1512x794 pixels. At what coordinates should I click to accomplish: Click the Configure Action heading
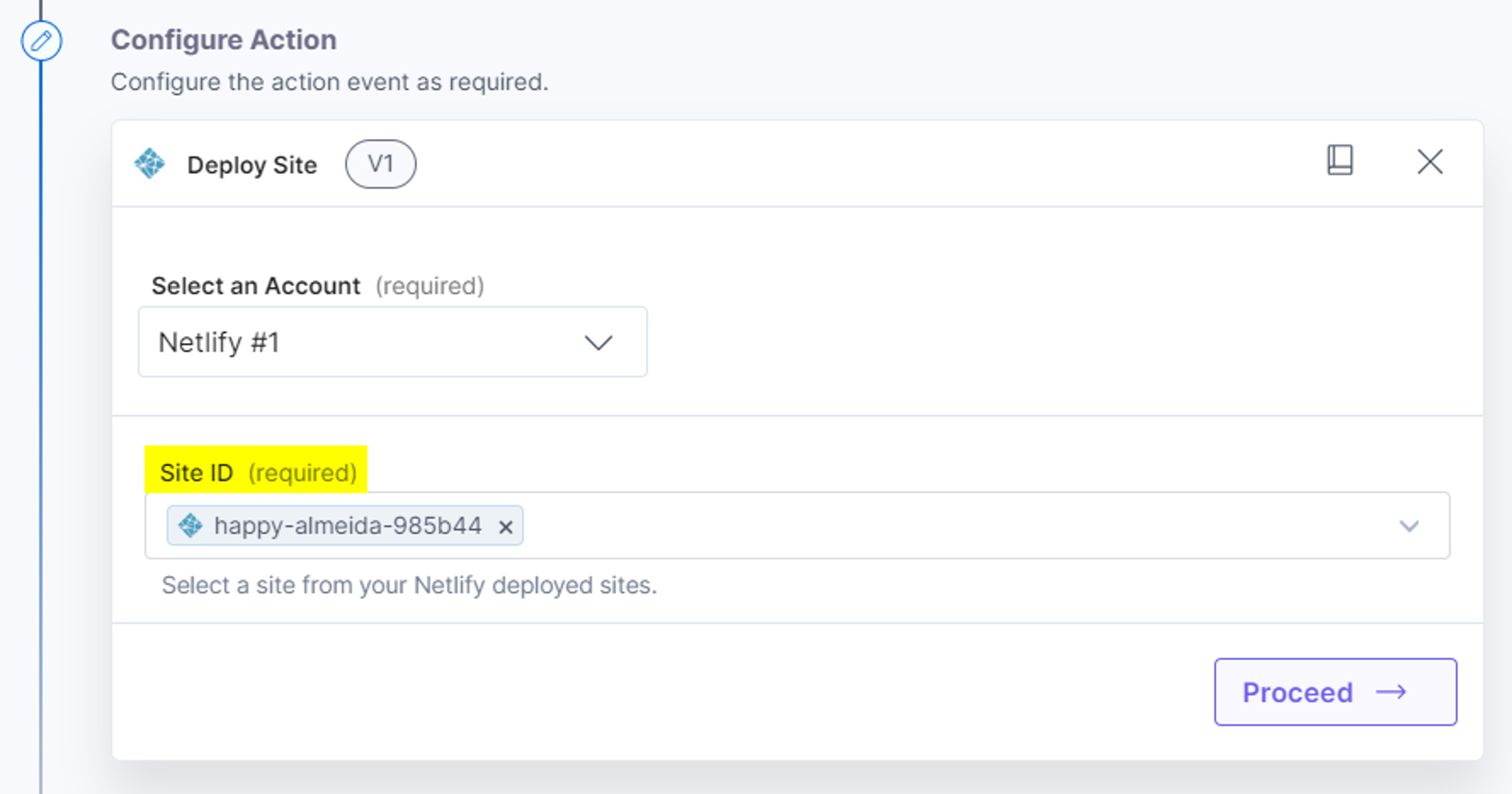[x=224, y=40]
